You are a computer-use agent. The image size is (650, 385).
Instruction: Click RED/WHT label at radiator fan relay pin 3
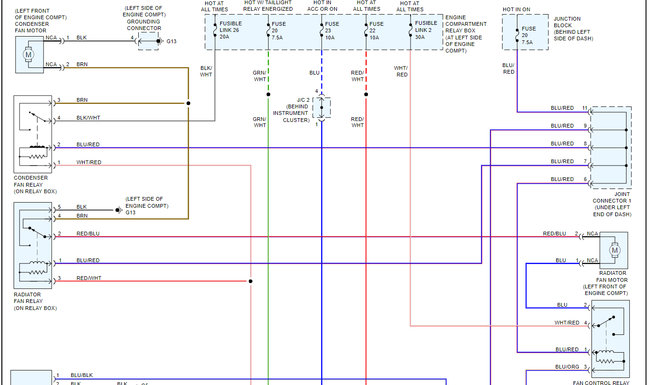coord(89,278)
